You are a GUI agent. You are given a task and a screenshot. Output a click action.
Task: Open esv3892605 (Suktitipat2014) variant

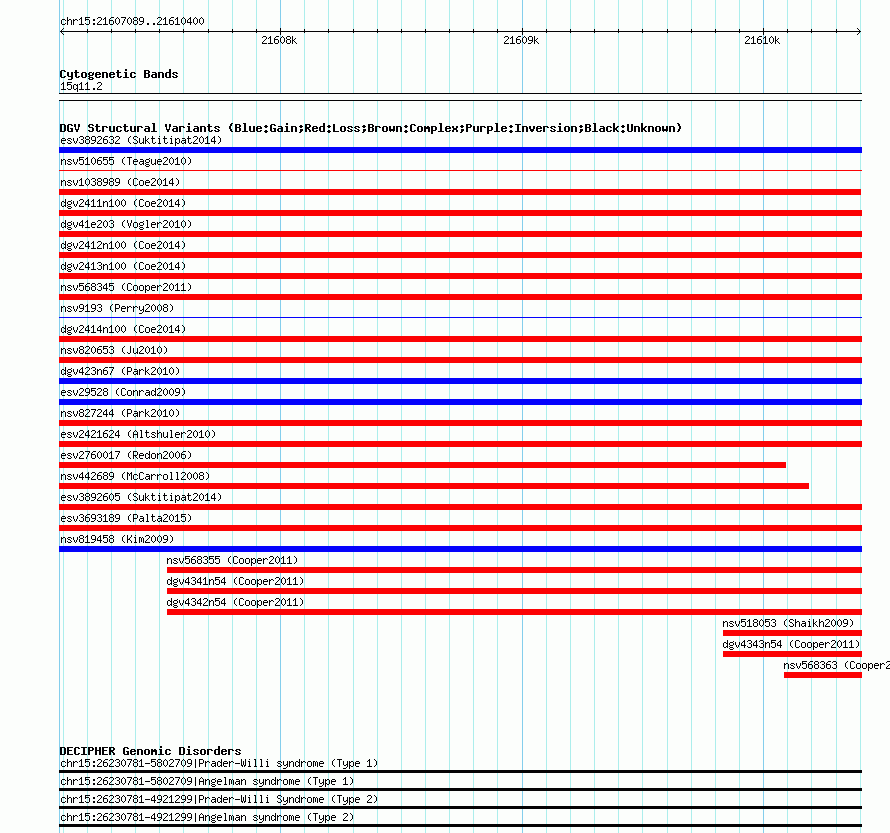click(x=141, y=497)
